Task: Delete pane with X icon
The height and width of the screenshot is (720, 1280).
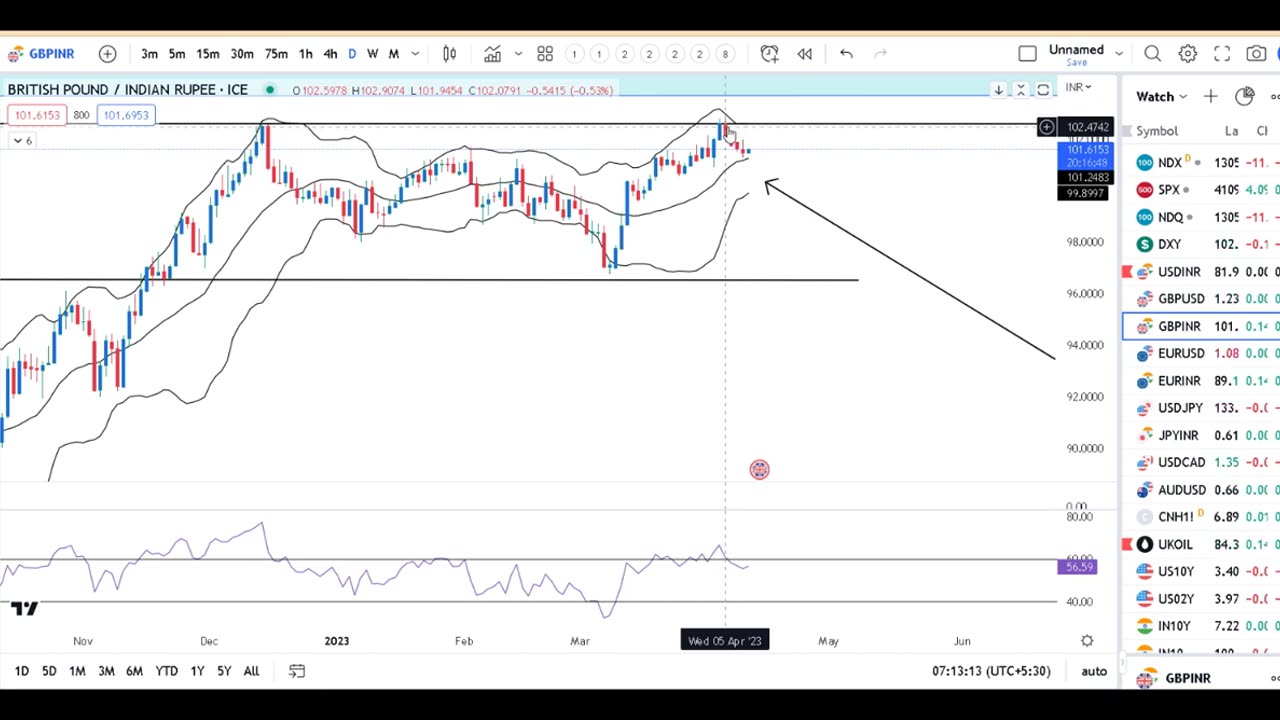Action: pyautogui.click(x=1020, y=90)
